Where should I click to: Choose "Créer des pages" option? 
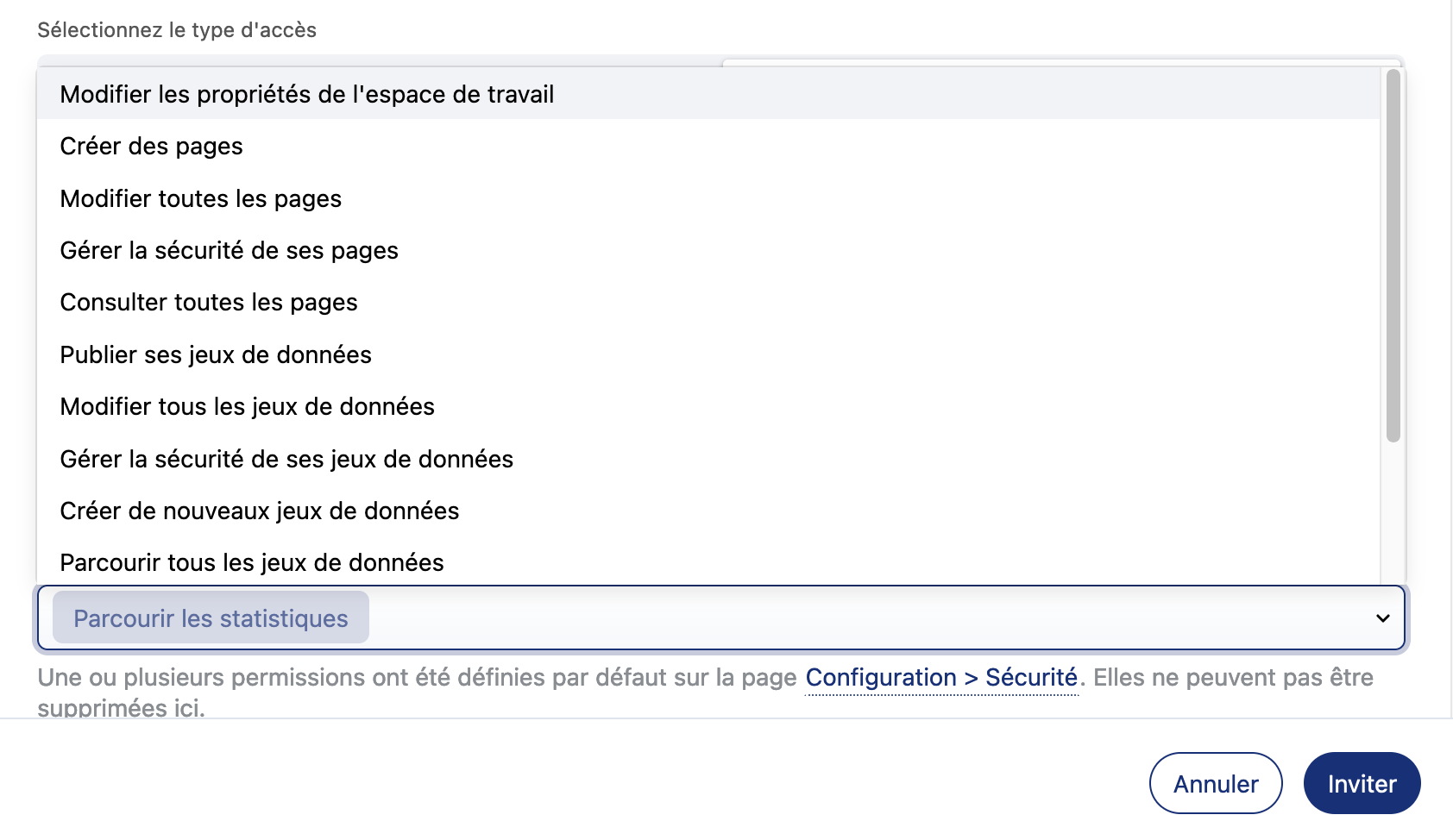pos(152,147)
